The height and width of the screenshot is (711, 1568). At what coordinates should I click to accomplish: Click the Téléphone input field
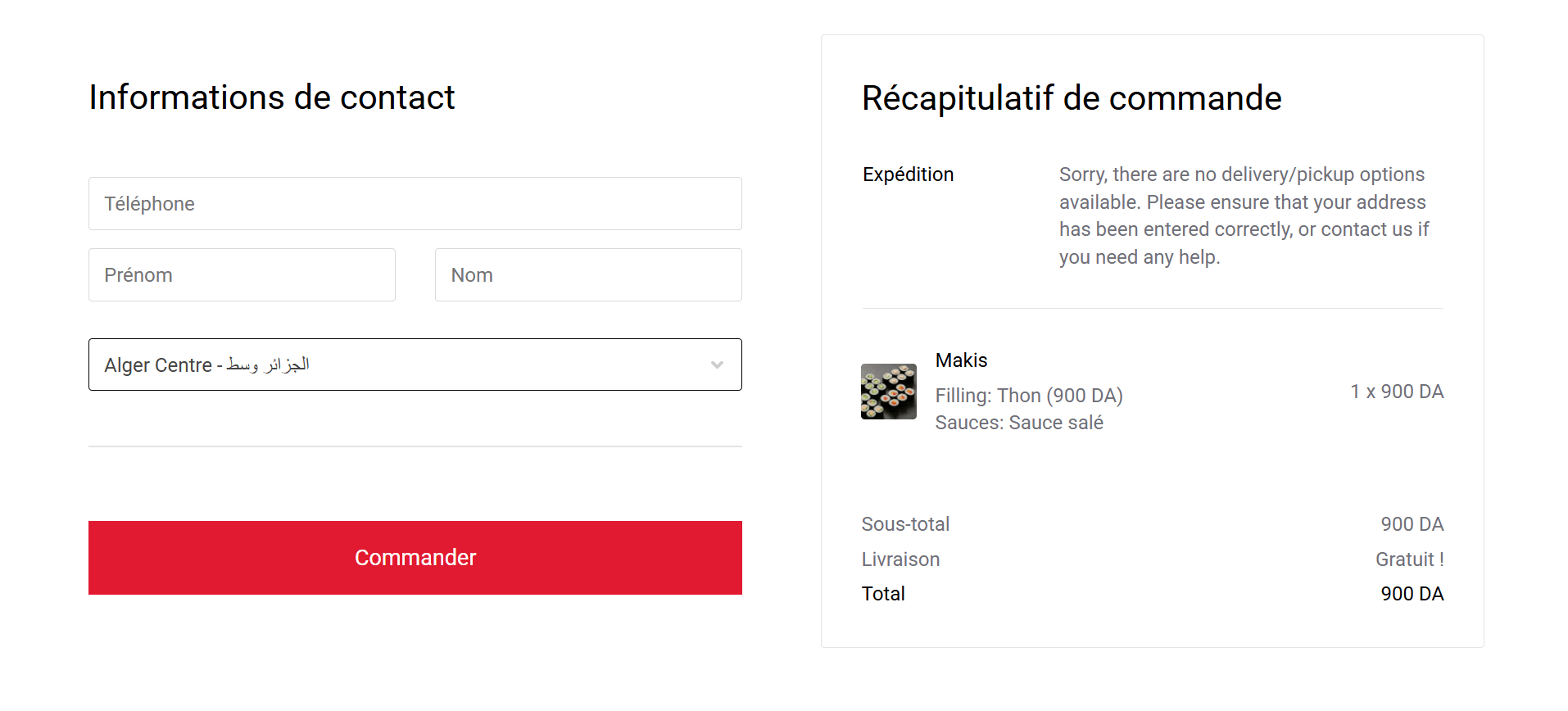coord(415,204)
